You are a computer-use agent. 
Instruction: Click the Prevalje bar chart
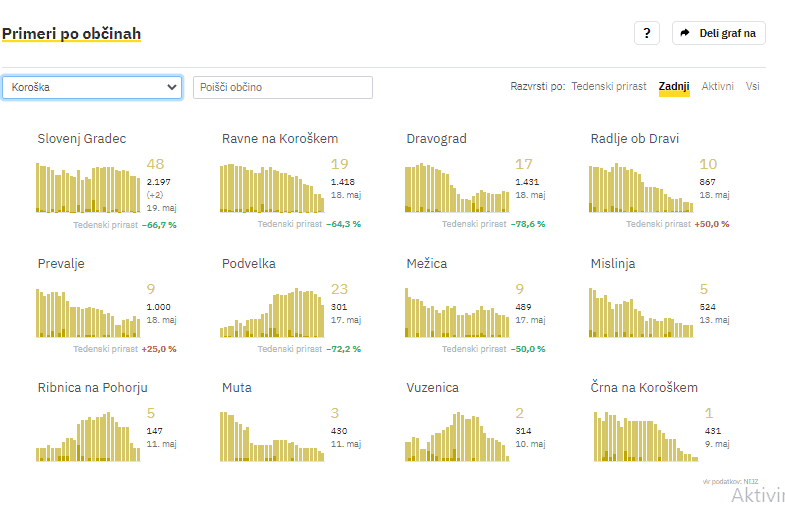88,313
